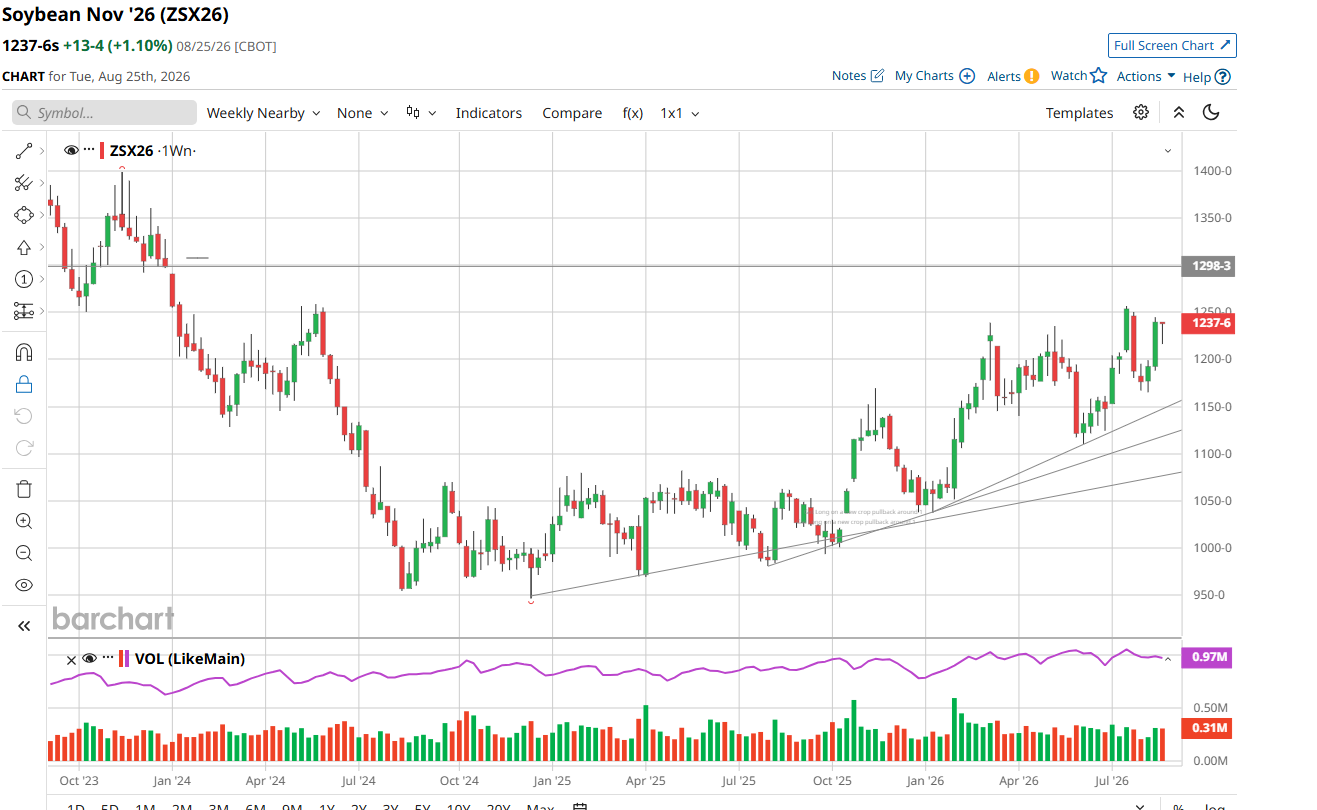Open the Compare menu
This screenshot has width=1317, height=810.
(x=572, y=113)
